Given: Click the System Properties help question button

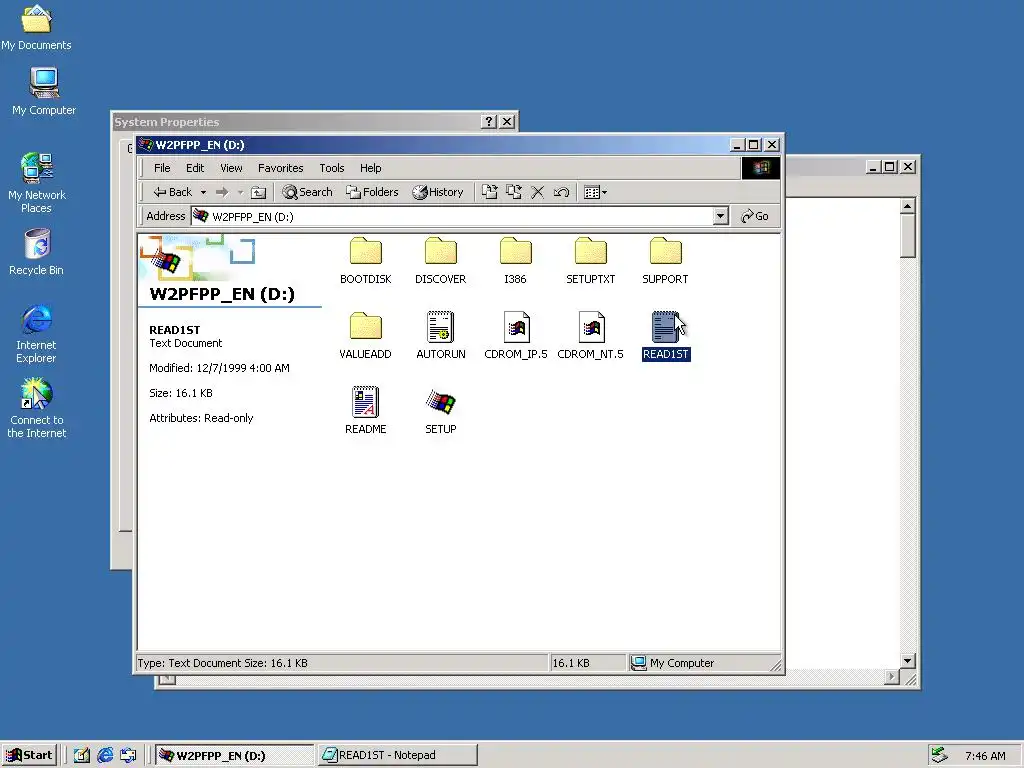Looking at the screenshot, I should click(488, 121).
